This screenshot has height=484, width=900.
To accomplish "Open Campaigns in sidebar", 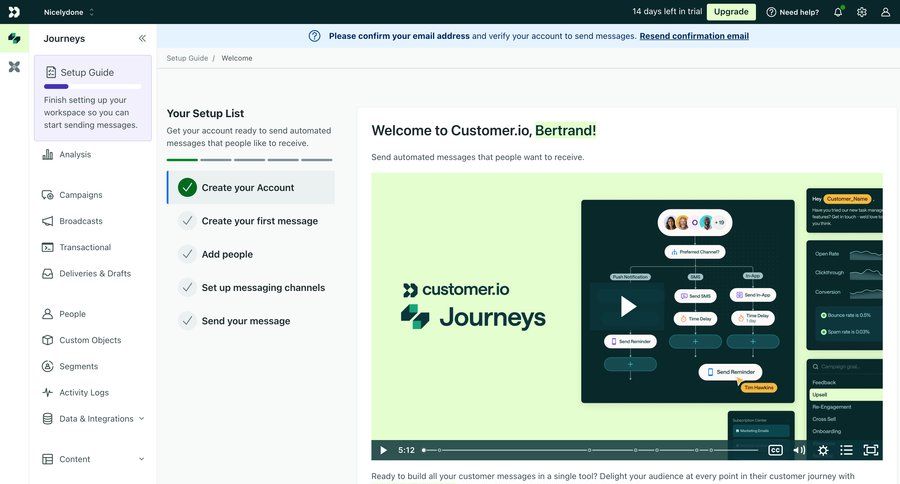I will click(x=81, y=195).
